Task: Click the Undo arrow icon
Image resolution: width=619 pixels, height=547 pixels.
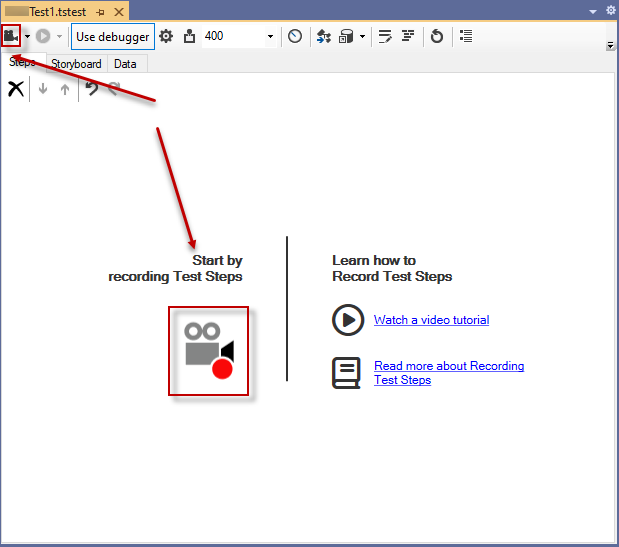Action: (x=92, y=88)
